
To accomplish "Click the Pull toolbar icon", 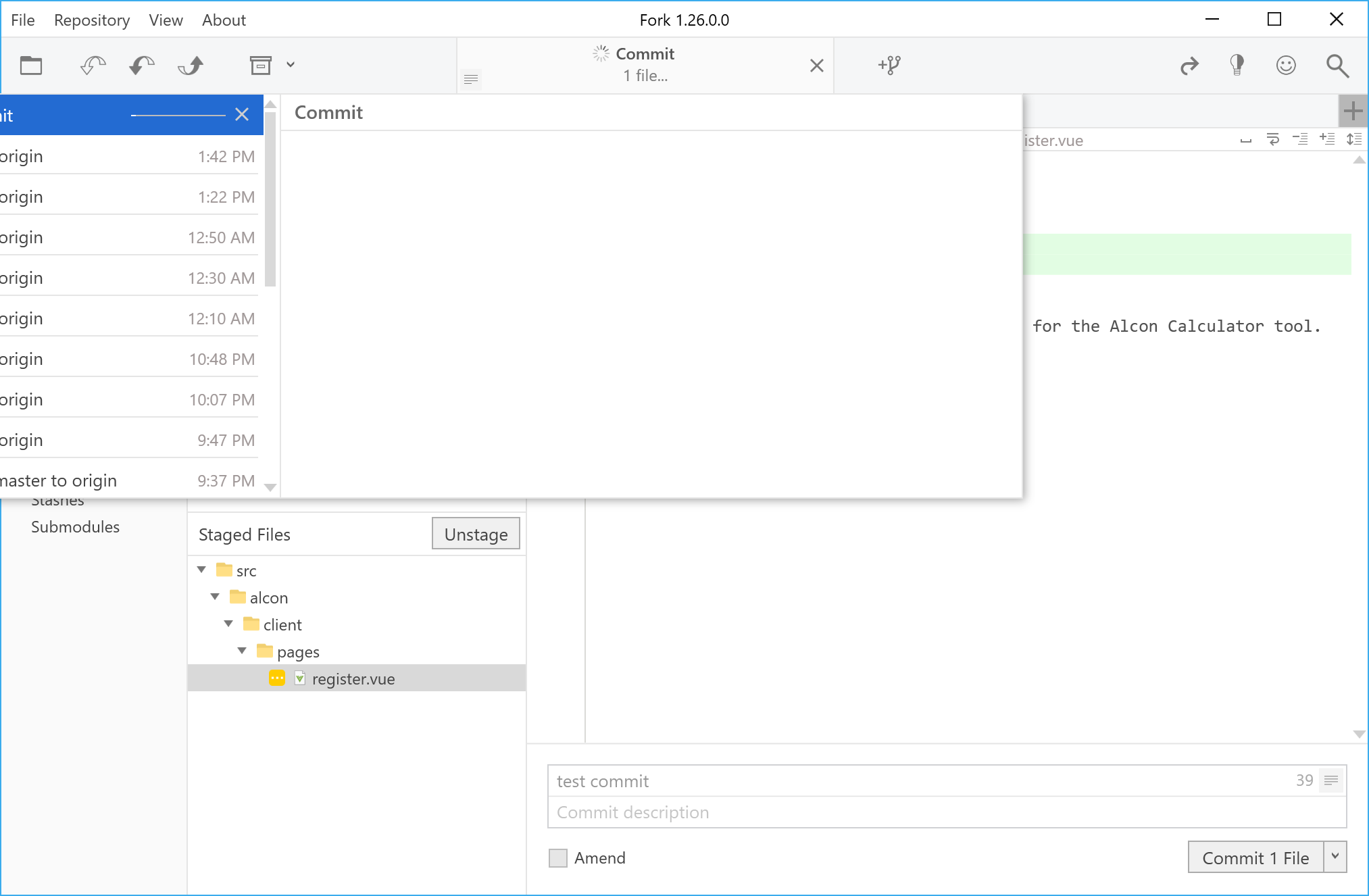I will pos(141,65).
